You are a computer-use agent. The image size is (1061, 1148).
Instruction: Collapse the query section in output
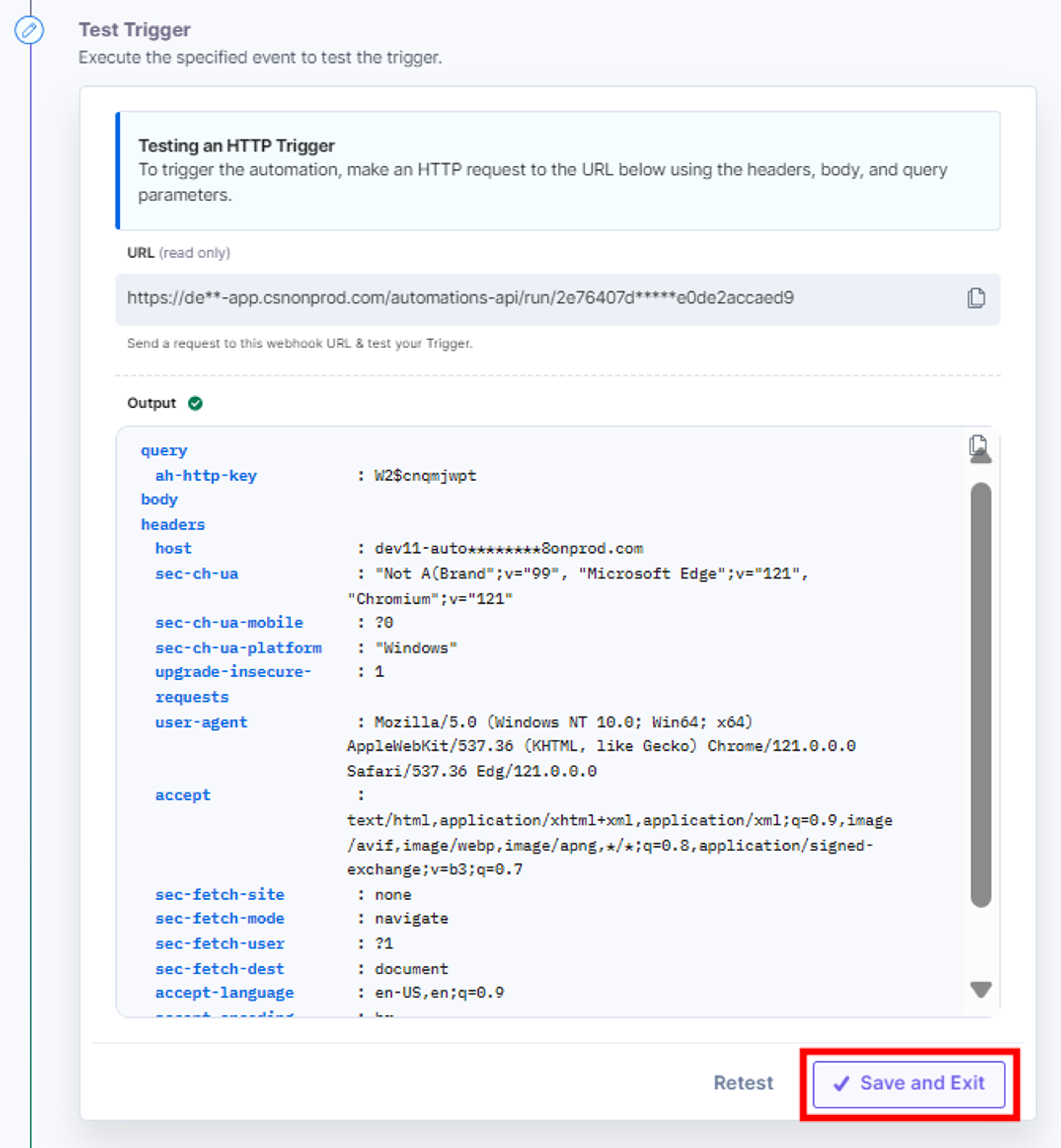164,451
